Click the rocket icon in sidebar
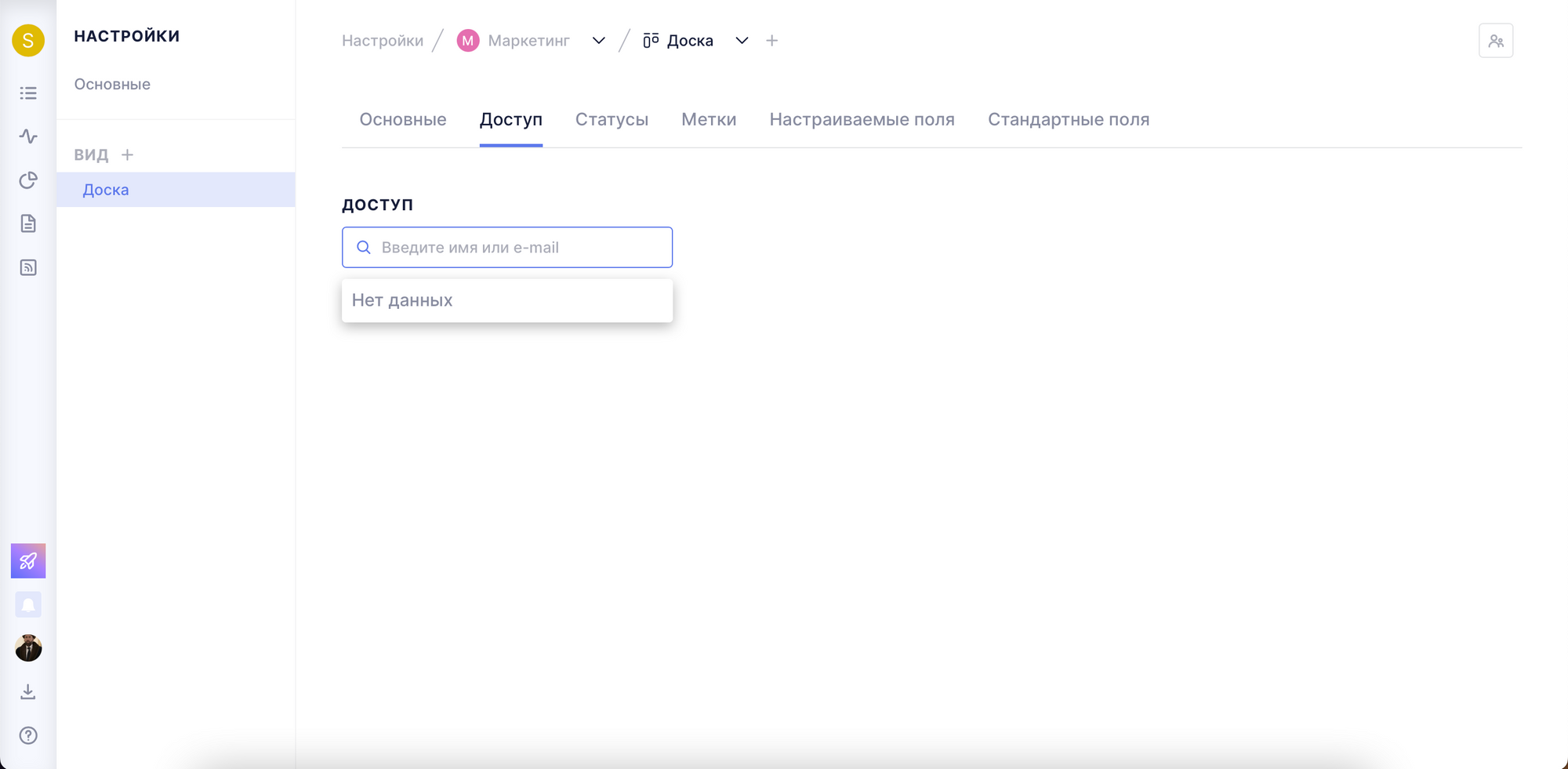This screenshot has width=1568, height=769. (x=28, y=561)
